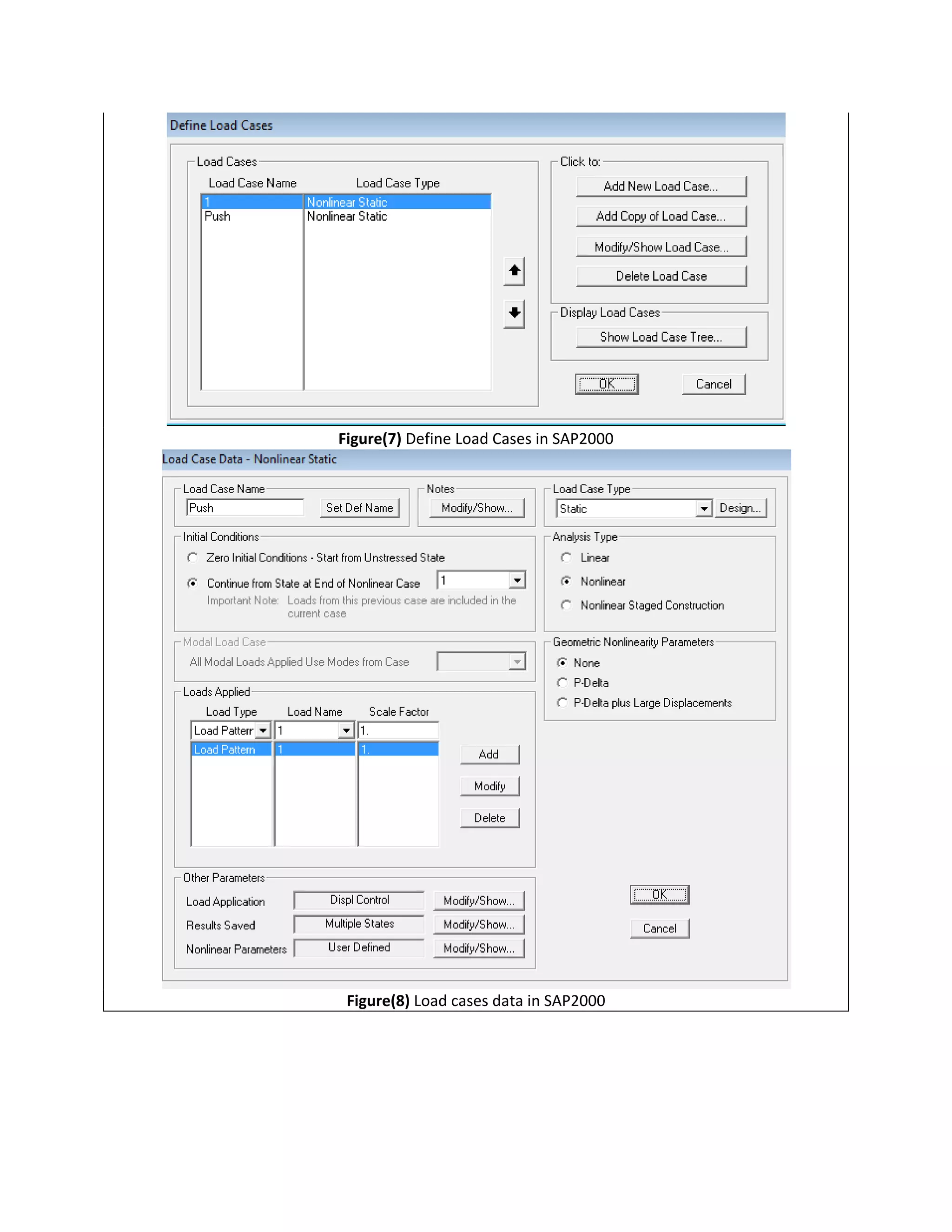952x1232 pixels.
Task: Click Add New Load Case button
Action: 661,186
